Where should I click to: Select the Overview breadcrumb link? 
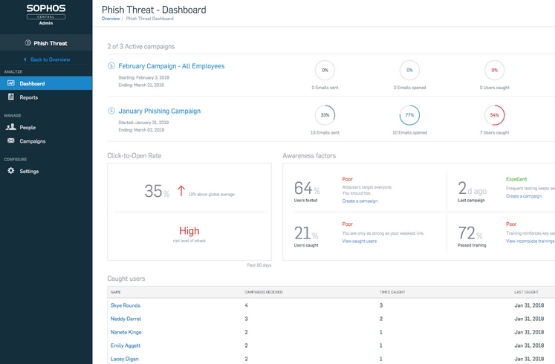111,18
